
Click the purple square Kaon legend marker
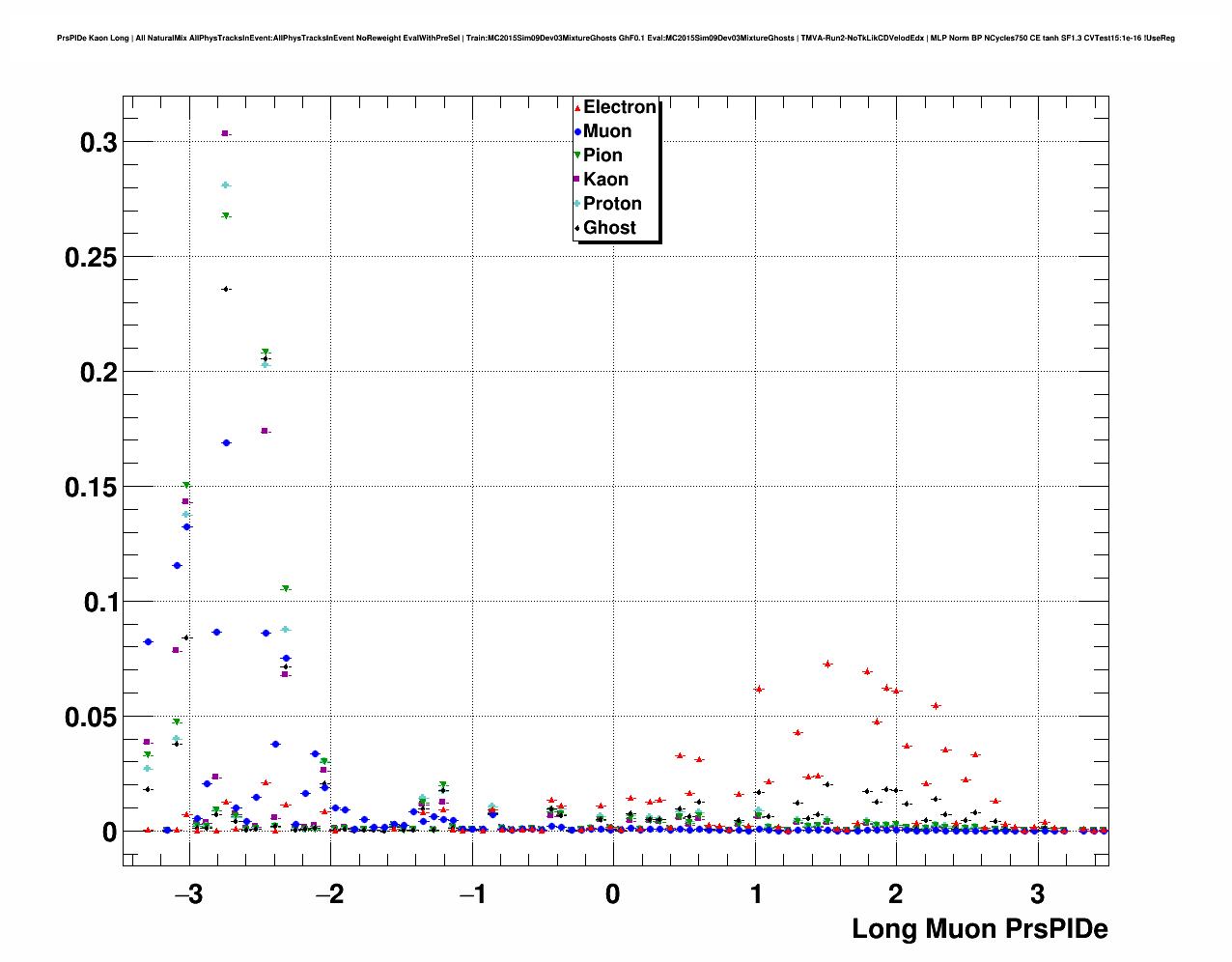pos(577,180)
